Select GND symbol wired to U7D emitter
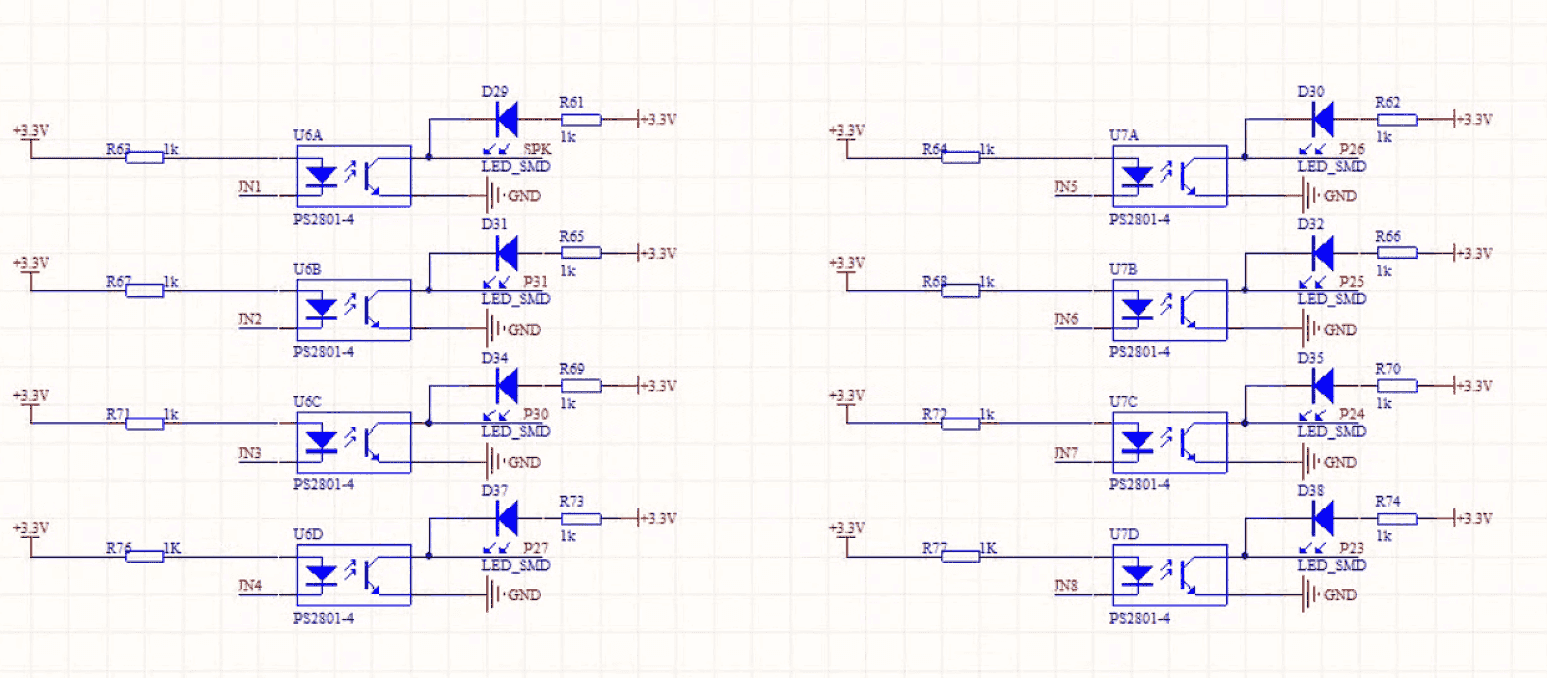The height and width of the screenshot is (678, 1547). (x=1329, y=595)
